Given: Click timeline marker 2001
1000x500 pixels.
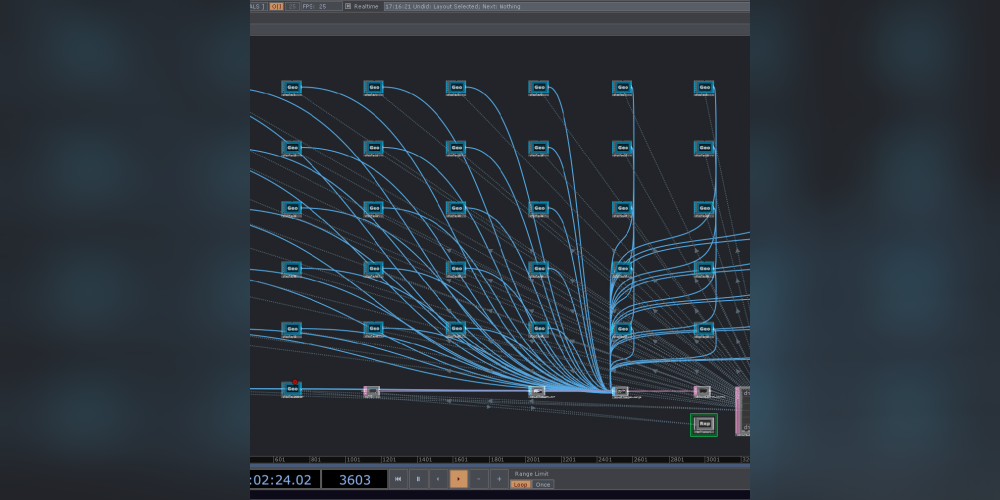Looking at the screenshot, I should click(533, 460).
